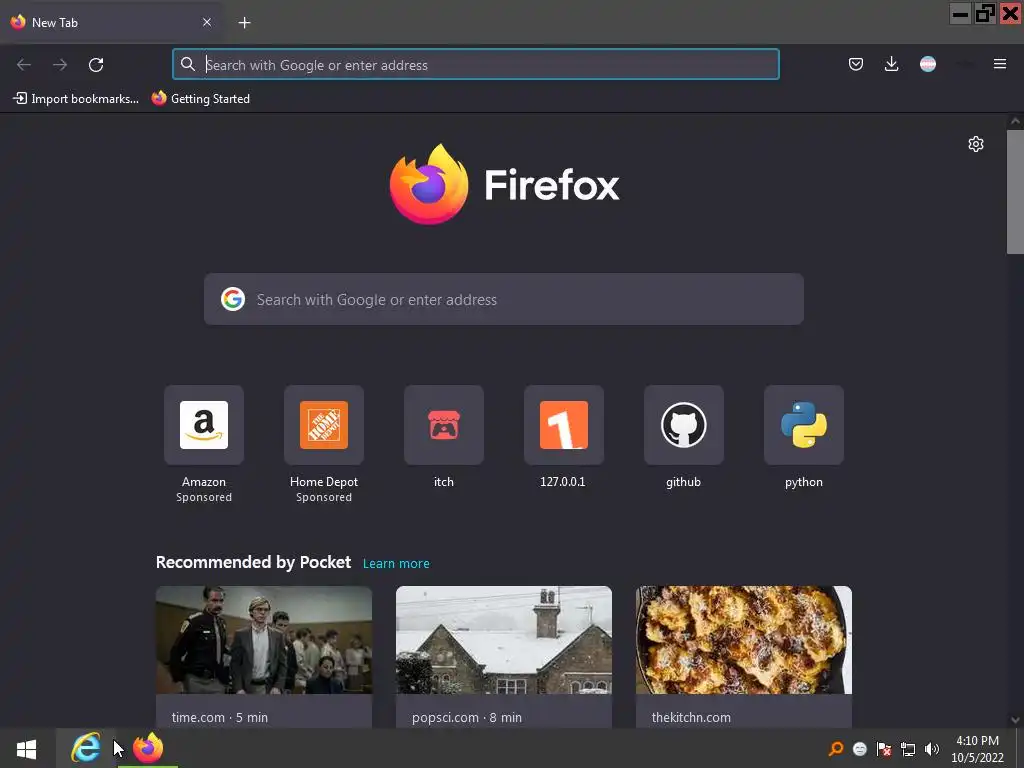This screenshot has width=1024, height=768.
Task: Launch Internet Explorer from taskbar
Action: pyautogui.click(x=86, y=748)
